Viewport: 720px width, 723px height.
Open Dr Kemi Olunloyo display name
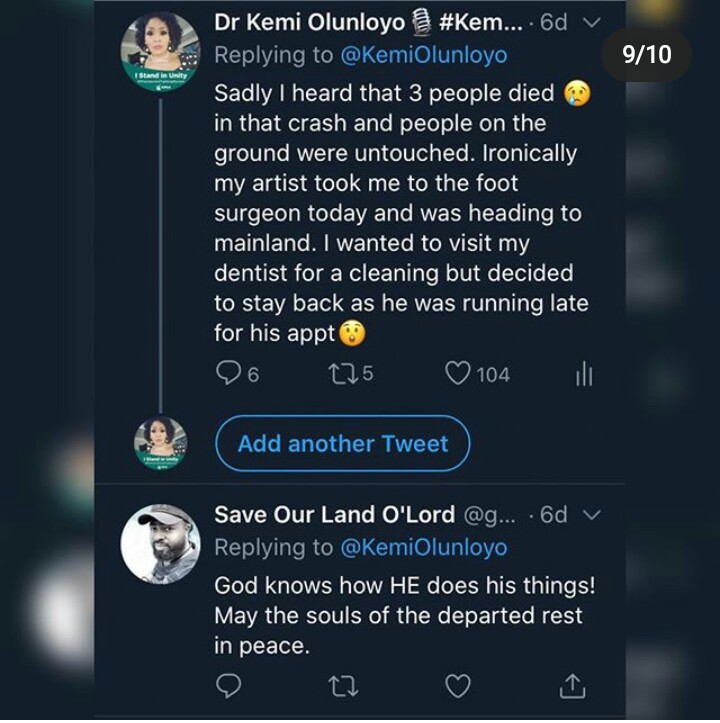coord(310,22)
